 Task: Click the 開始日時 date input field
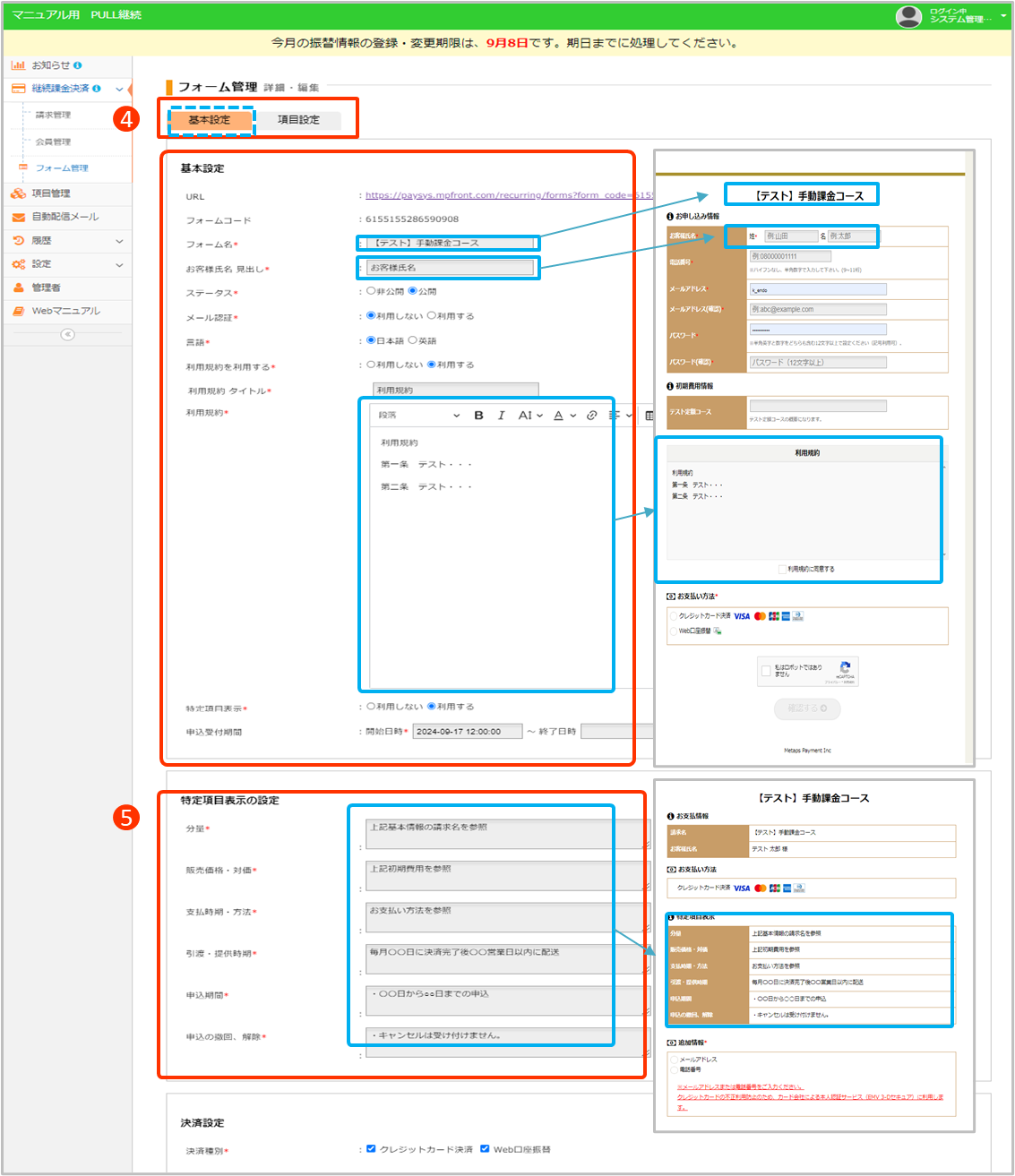(468, 732)
